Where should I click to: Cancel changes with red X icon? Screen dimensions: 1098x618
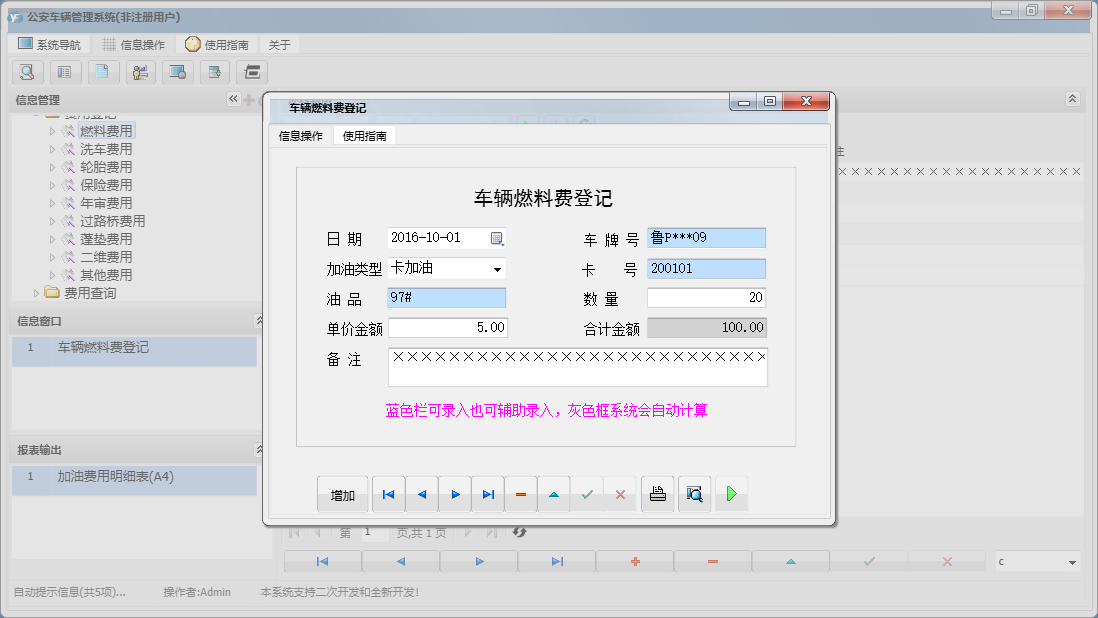pos(620,493)
